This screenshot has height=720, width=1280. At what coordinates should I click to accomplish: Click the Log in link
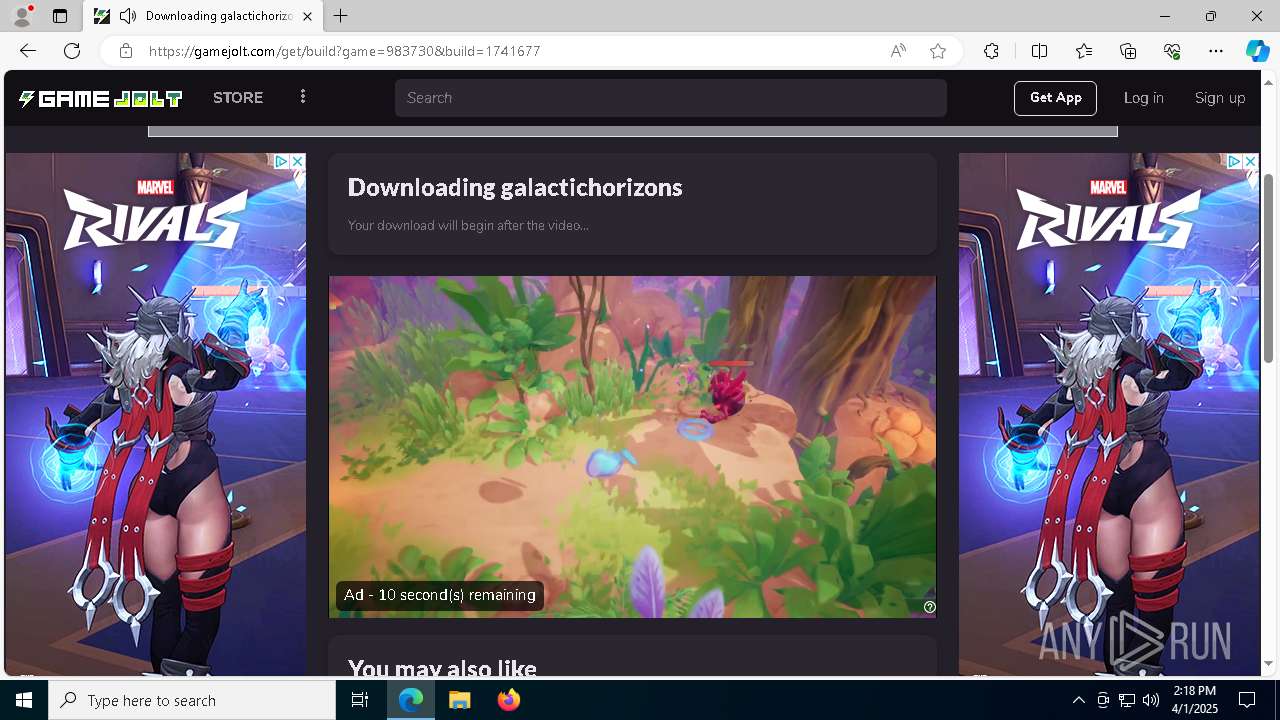[x=1143, y=98]
